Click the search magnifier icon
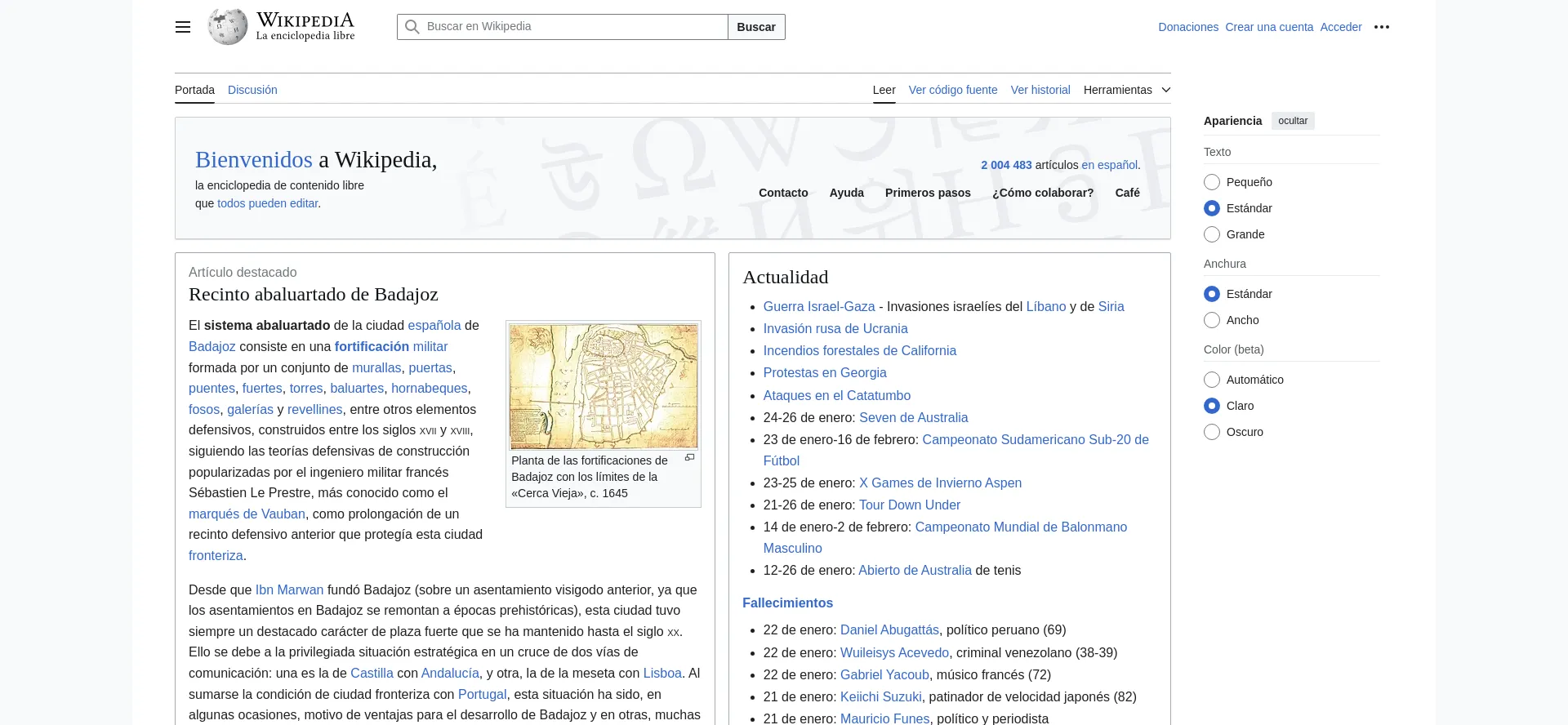The image size is (1568, 725). click(x=412, y=27)
